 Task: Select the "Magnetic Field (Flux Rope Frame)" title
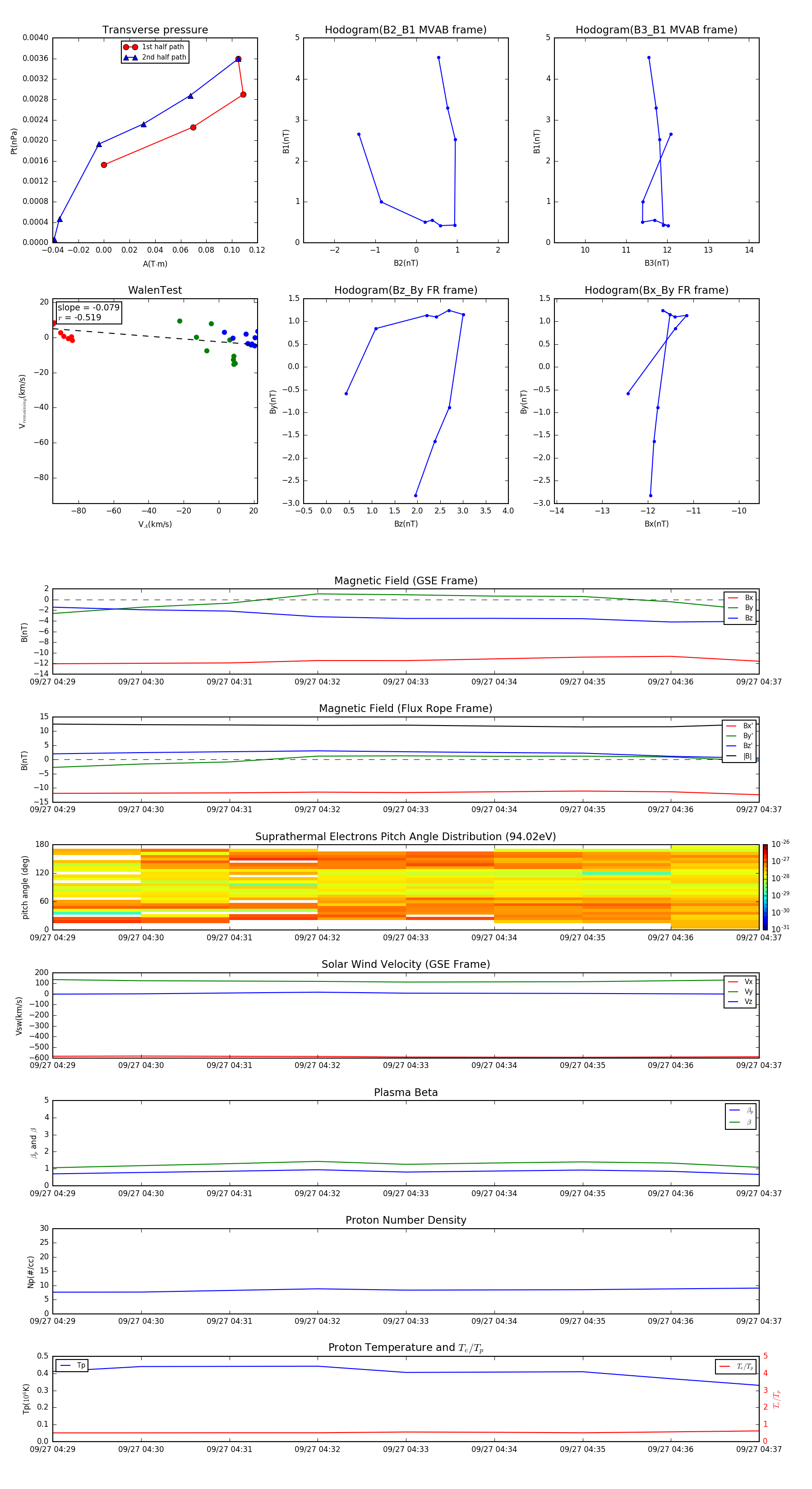406,709
